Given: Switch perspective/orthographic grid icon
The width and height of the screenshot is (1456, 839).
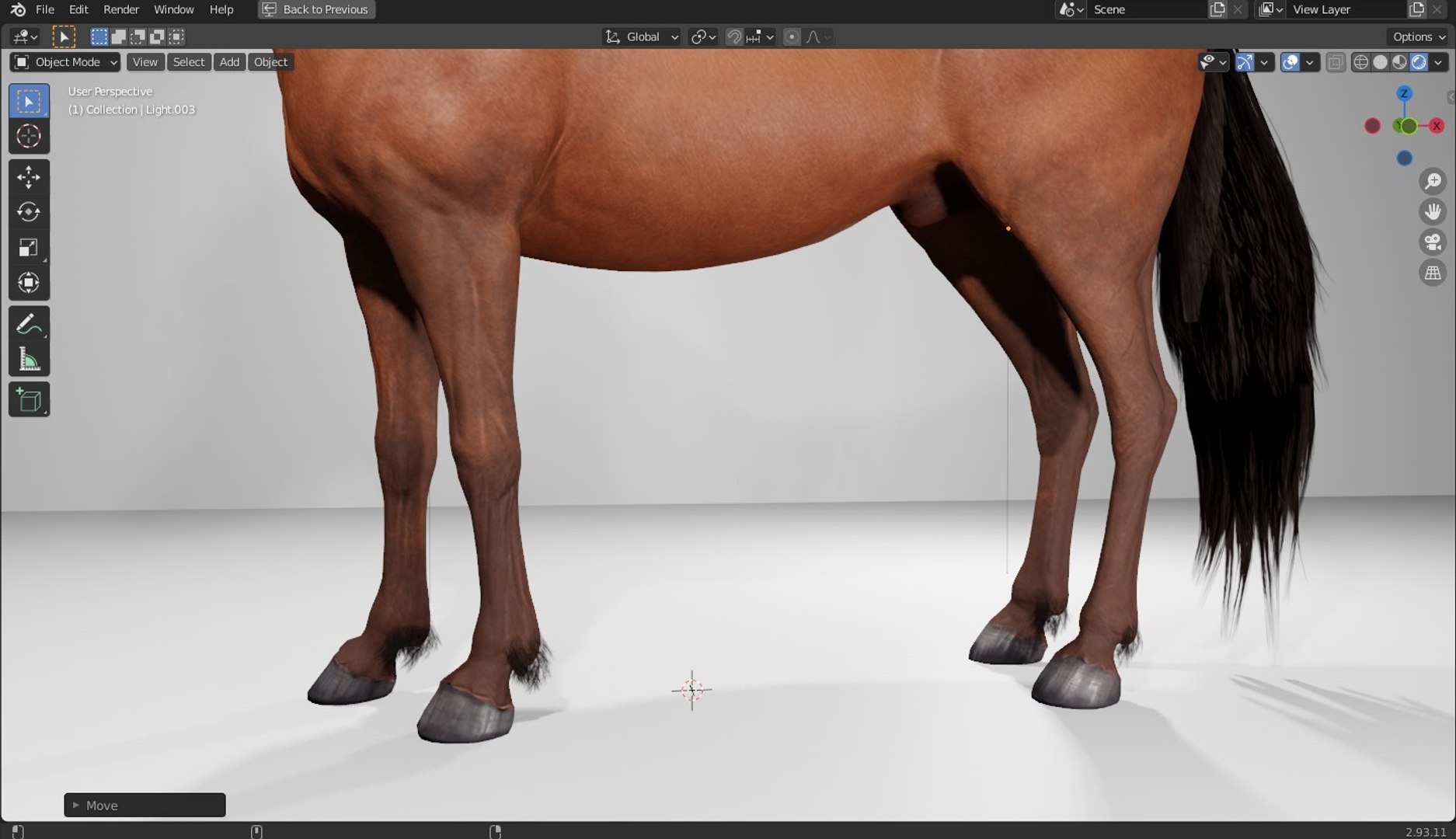Looking at the screenshot, I should click(x=1433, y=273).
